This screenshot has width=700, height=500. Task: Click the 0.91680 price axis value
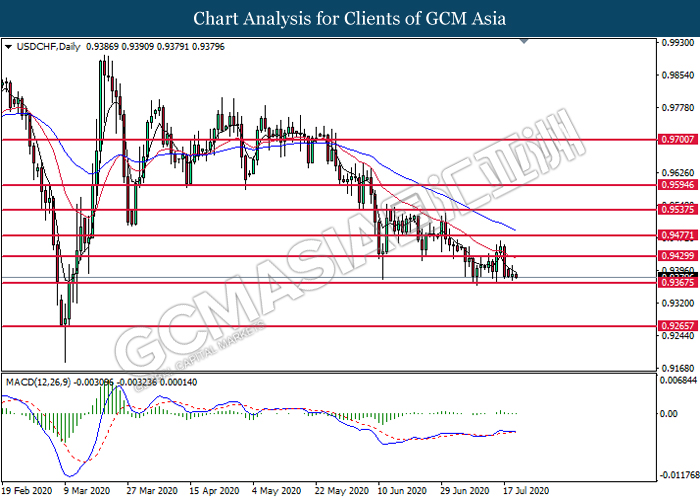(678, 368)
